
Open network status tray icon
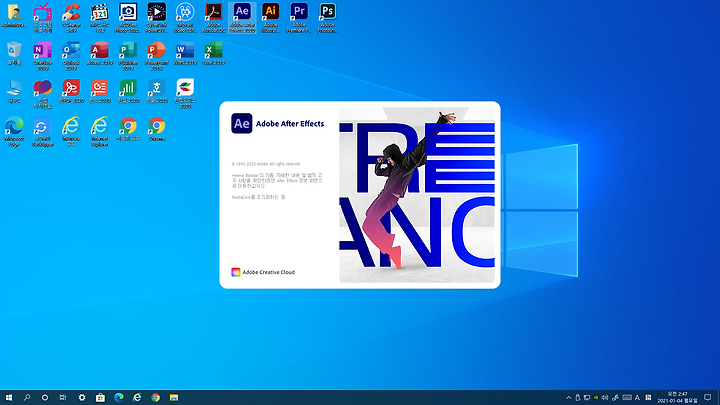pos(587,398)
